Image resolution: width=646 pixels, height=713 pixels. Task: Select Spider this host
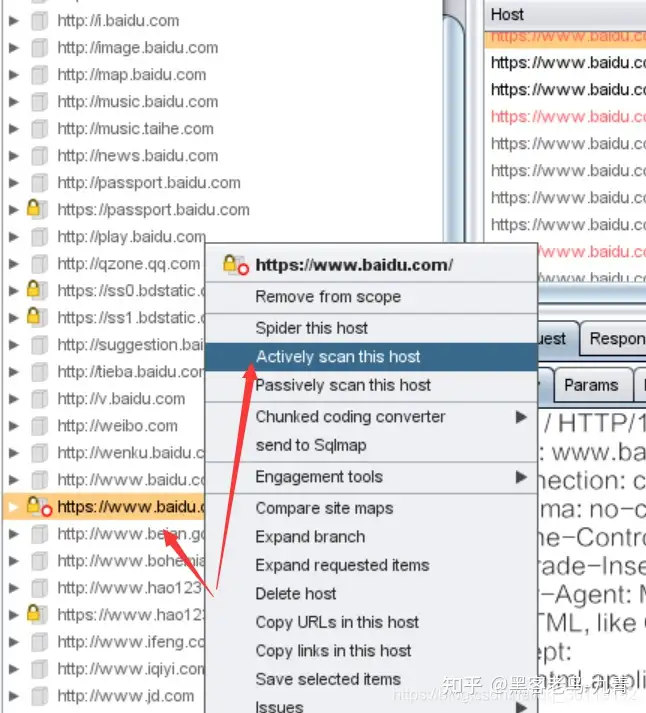pyautogui.click(x=371, y=328)
